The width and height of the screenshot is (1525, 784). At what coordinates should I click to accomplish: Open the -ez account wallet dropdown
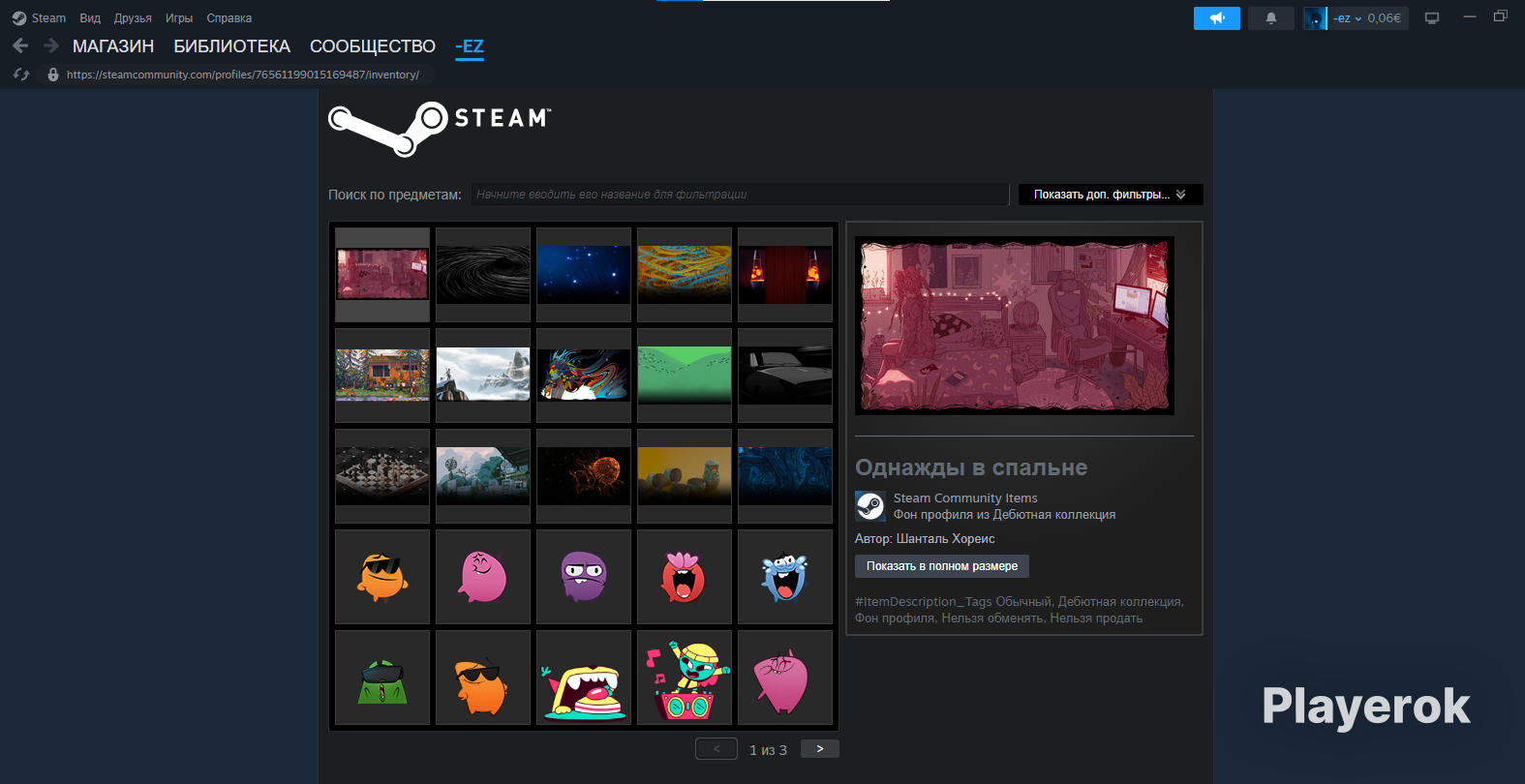pos(1366,18)
